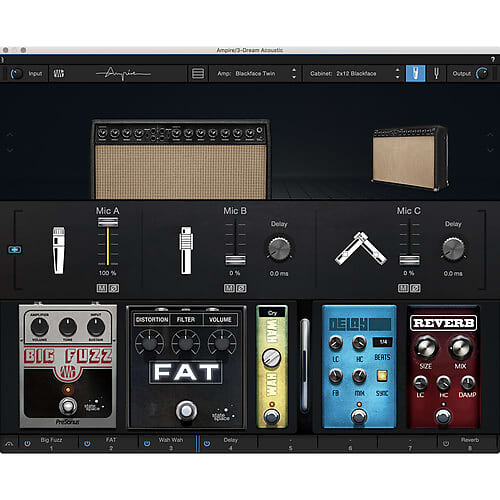Screen dimensions: 500x500
Task: Click the Mic B level fader
Action: tap(235, 260)
